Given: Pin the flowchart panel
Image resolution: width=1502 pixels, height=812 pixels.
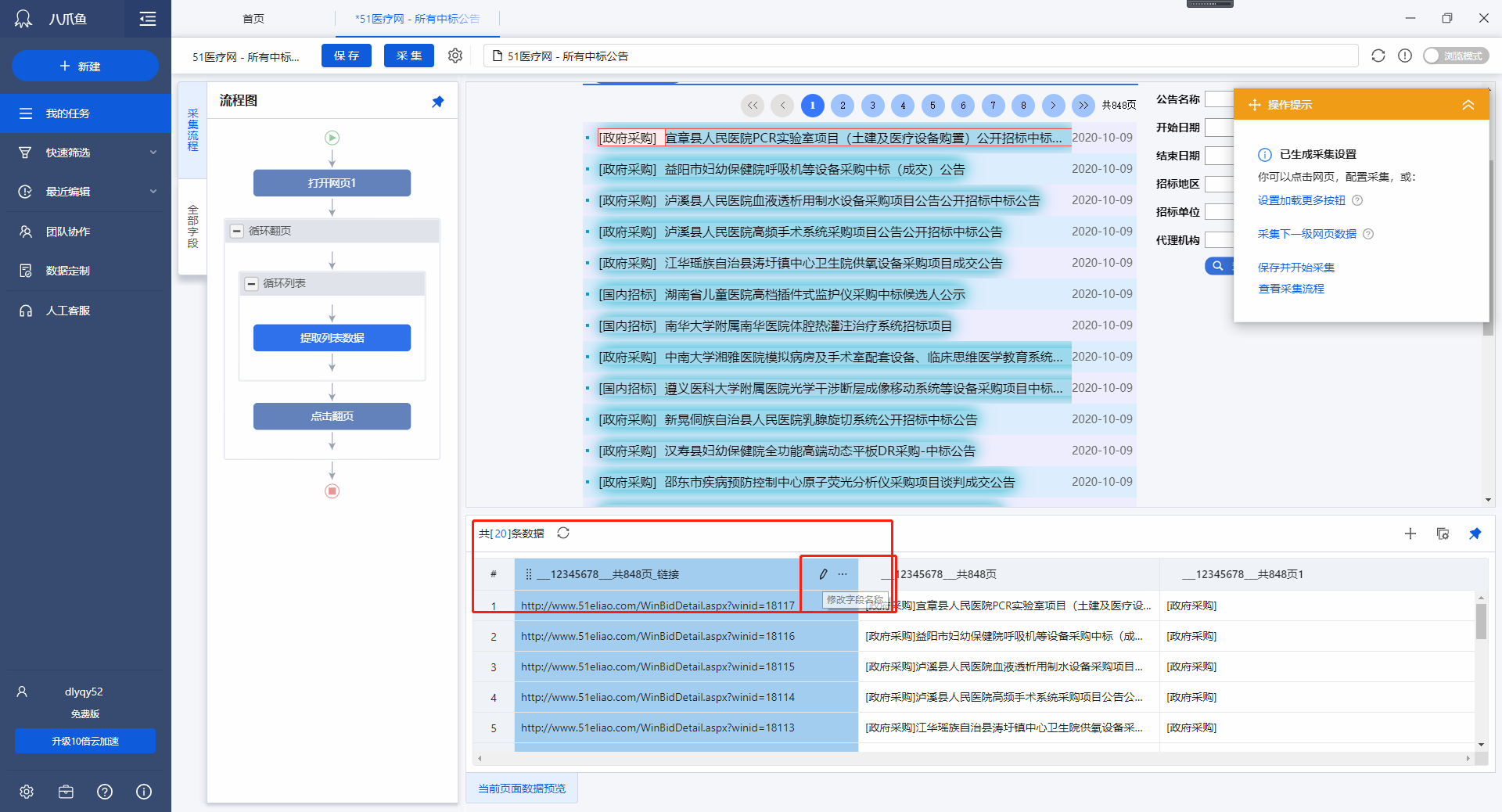Looking at the screenshot, I should tap(438, 102).
